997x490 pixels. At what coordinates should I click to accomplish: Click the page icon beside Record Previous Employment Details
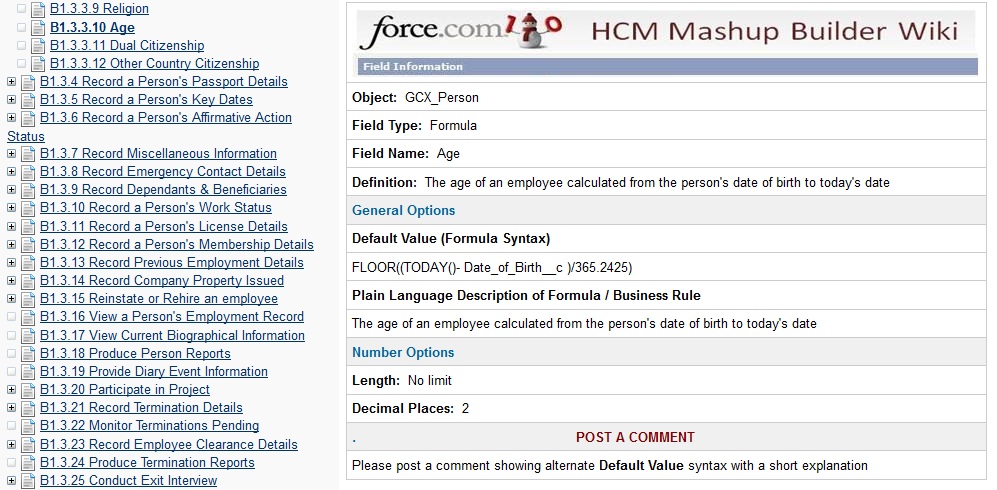tap(27, 263)
